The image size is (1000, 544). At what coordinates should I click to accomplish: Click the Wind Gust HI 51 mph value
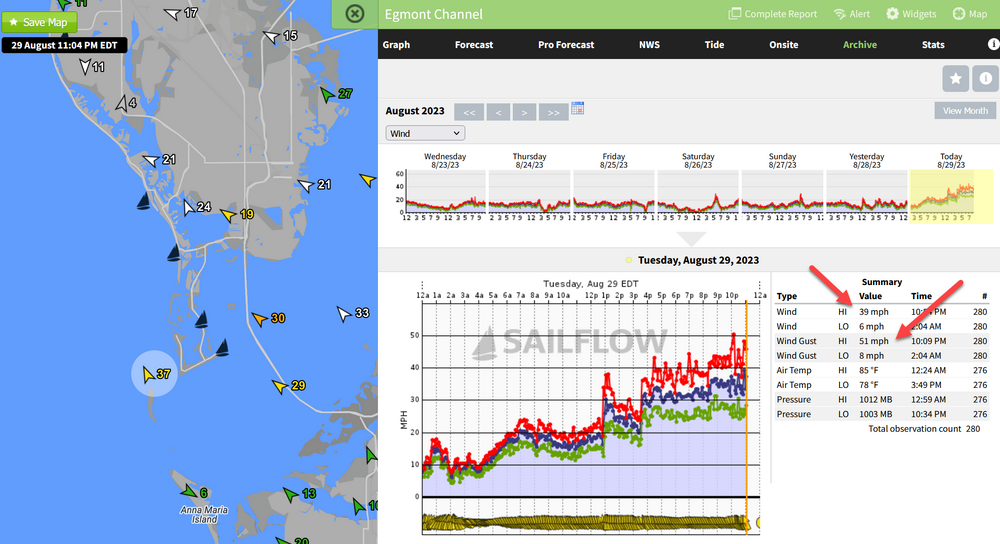[873, 341]
